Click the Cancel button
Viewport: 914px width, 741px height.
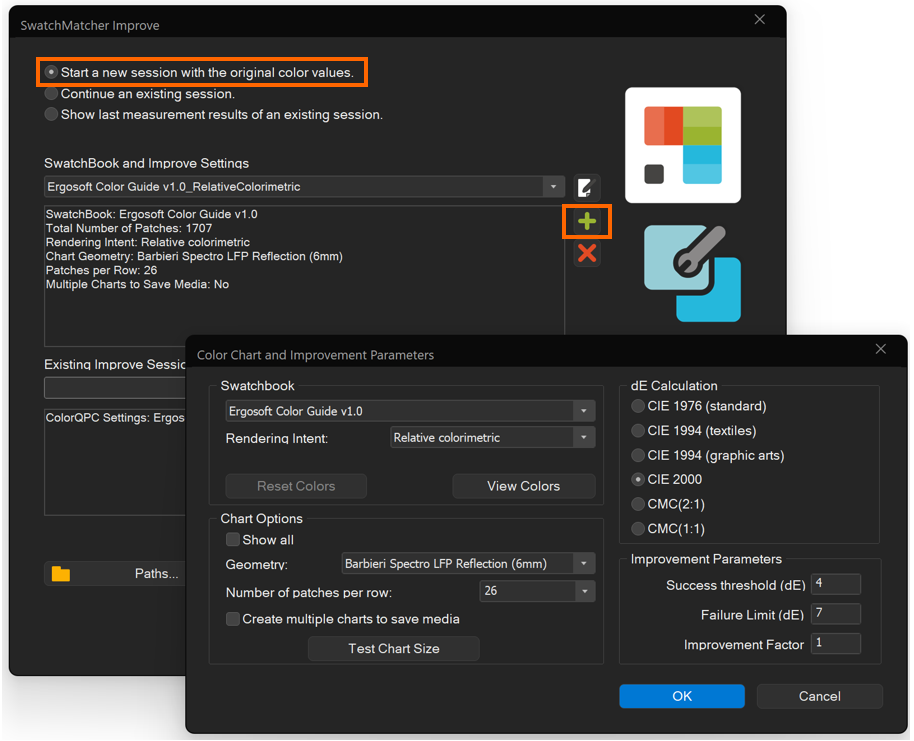click(820, 696)
